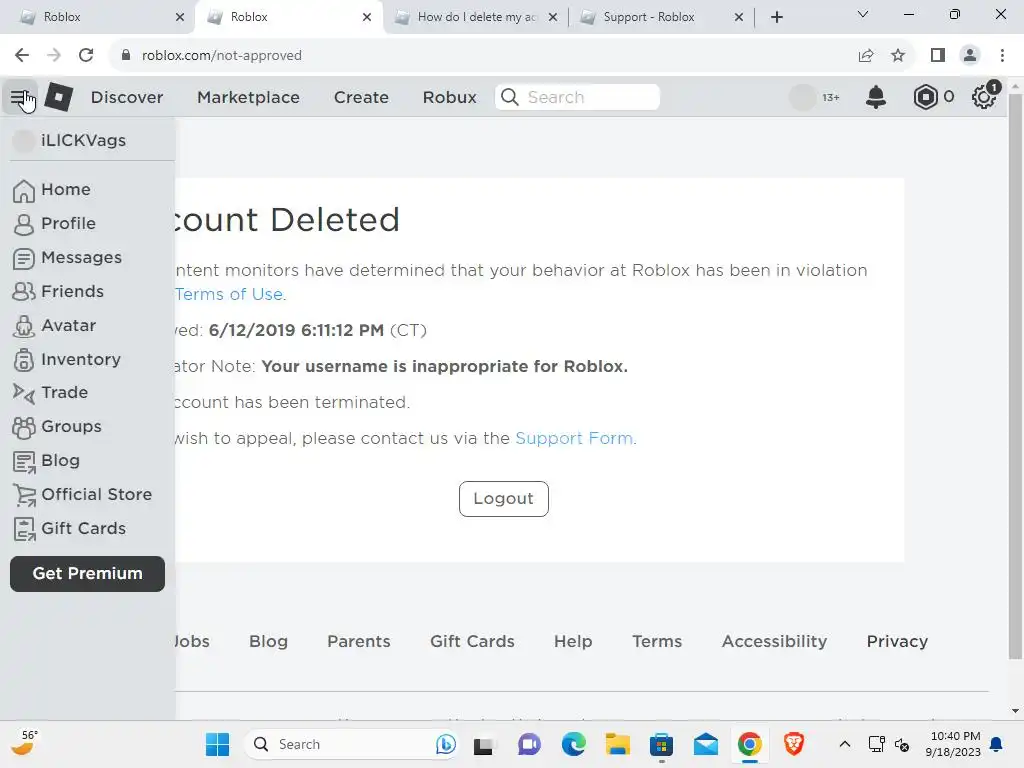Toggle the hamburger navigation menu
Image resolution: width=1024 pixels, height=768 pixels.
coord(21,98)
